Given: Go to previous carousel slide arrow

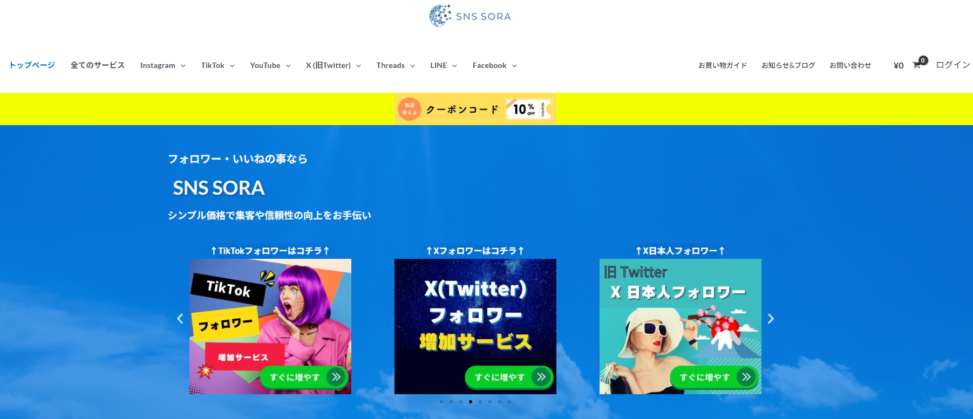Looking at the screenshot, I should point(180,318).
